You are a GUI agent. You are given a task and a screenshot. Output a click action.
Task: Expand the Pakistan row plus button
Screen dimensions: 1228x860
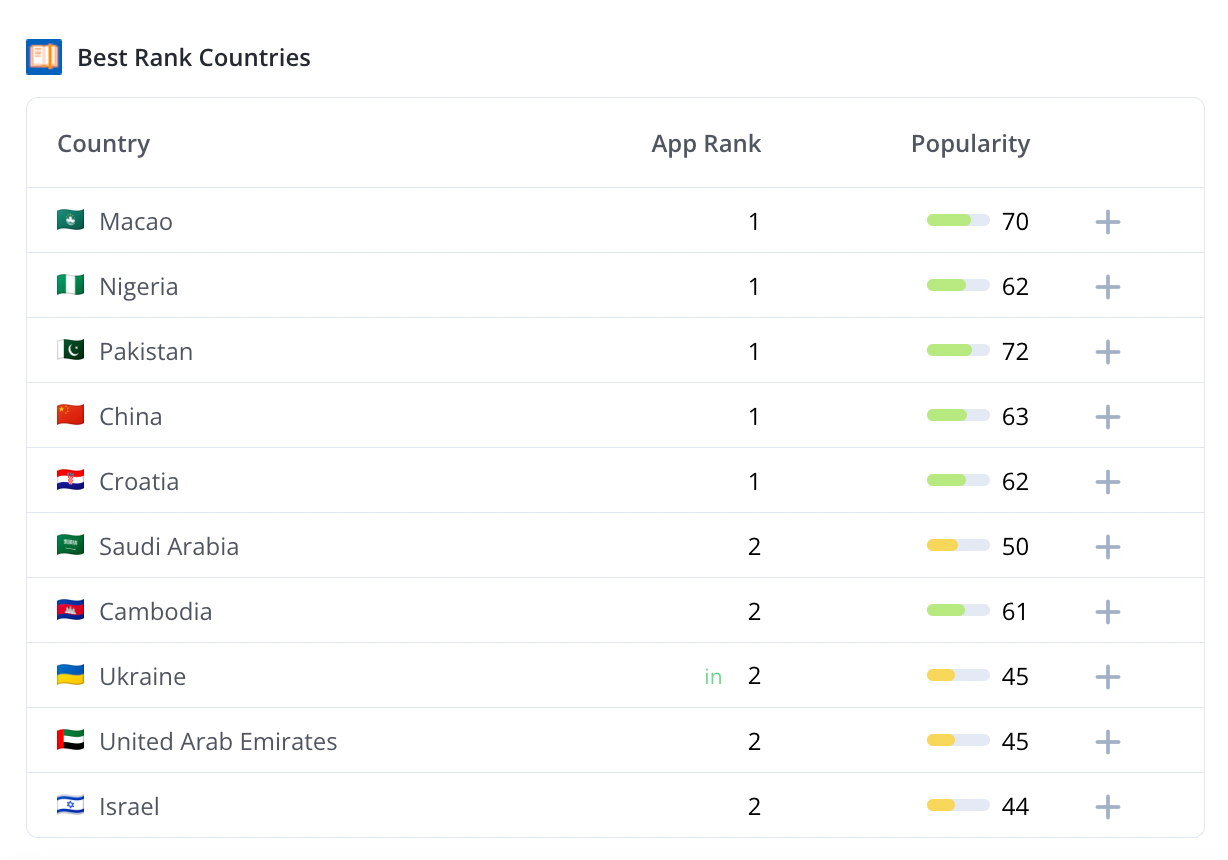coord(1107,352)
